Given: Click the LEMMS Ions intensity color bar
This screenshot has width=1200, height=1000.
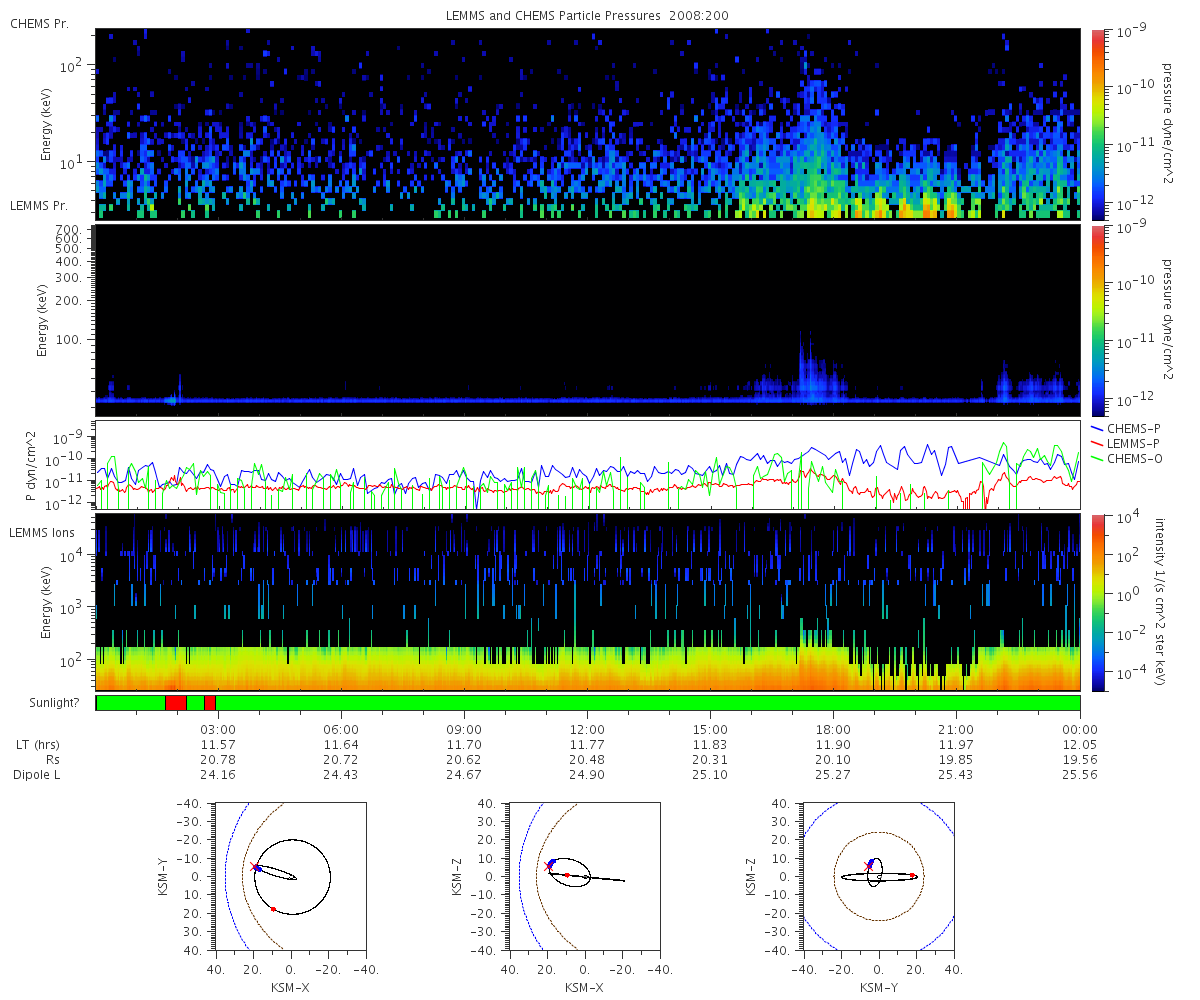Looking at the screenshot, I should click(1097, 602).
